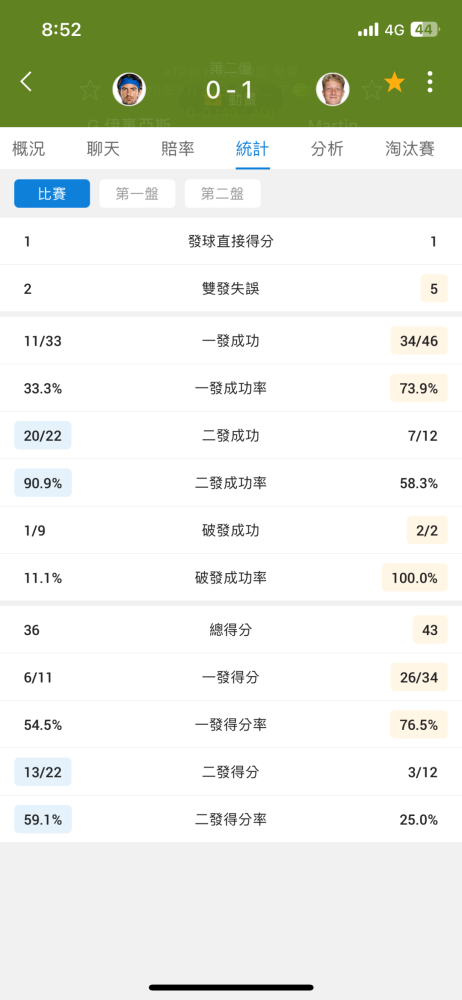
Task: Switch to the 概況 tab
Action: [29, 149]
